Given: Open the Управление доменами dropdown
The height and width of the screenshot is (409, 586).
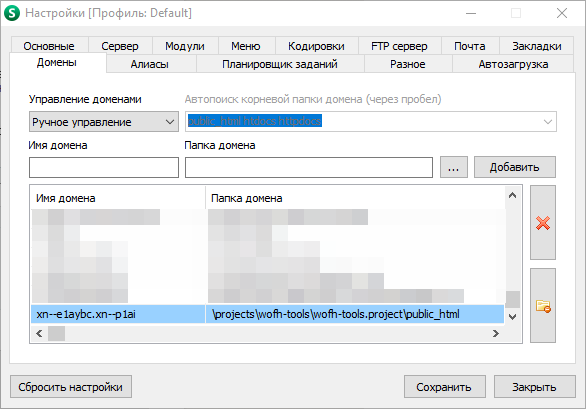Looking at the screenshot, I should pos(104,122).
